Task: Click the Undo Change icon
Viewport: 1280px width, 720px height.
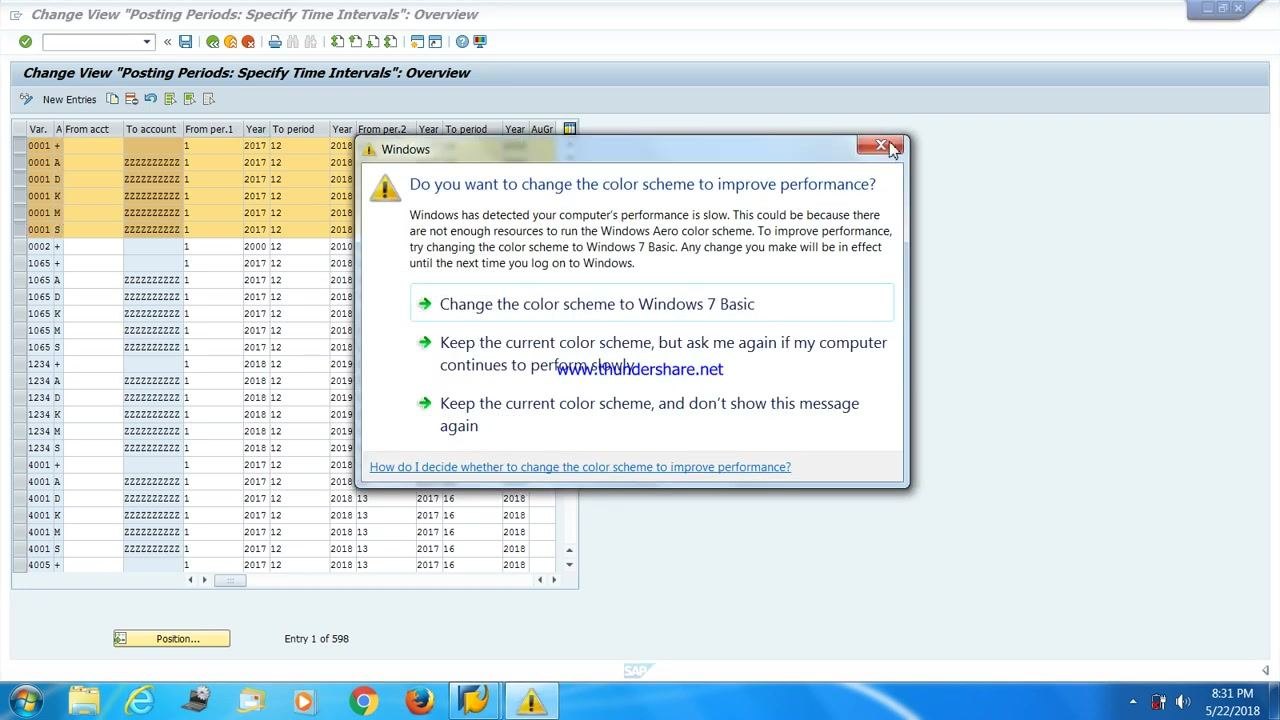Action: [150, 99]
